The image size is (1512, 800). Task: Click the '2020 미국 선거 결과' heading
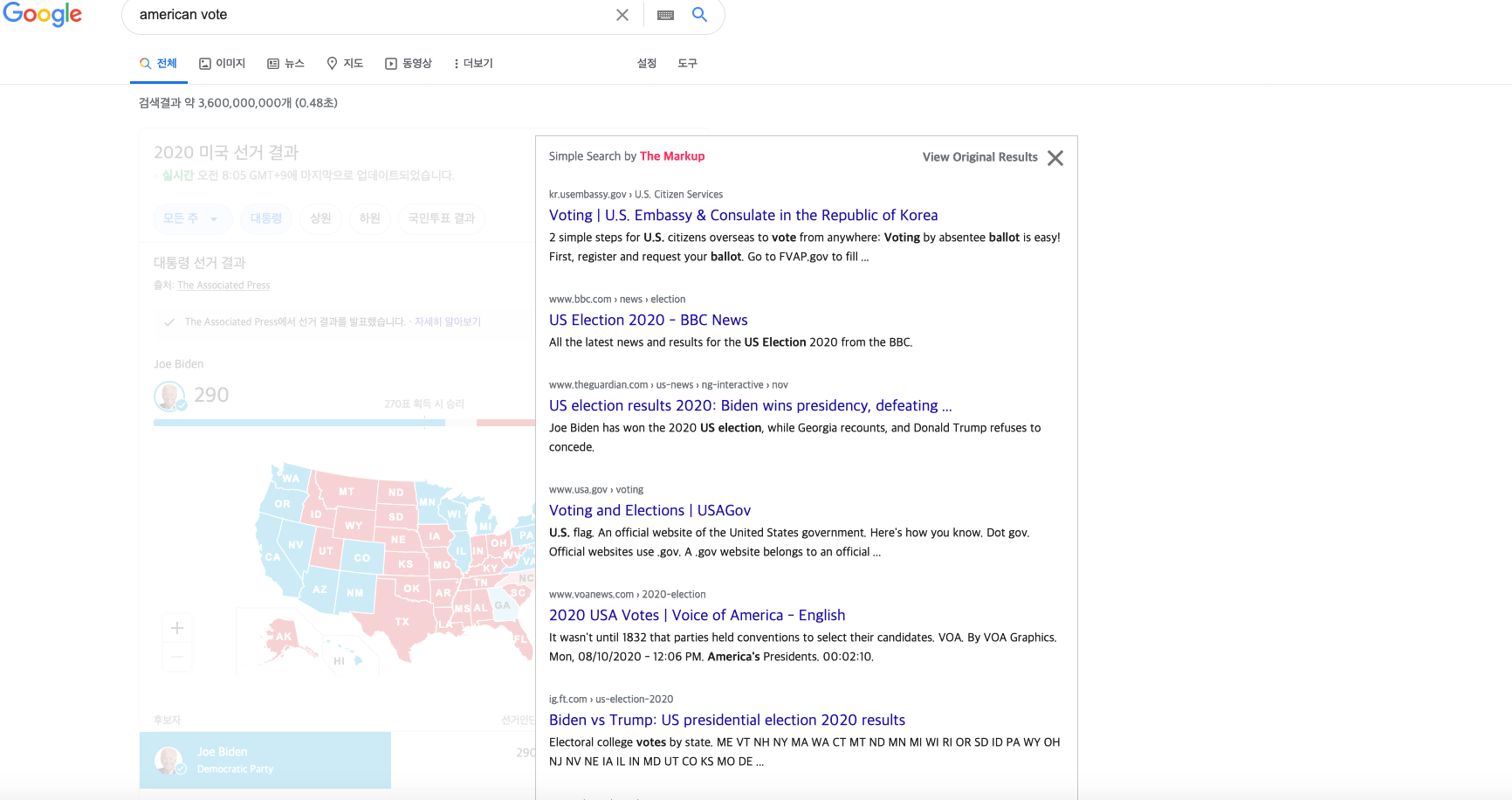tap(226, 152)
